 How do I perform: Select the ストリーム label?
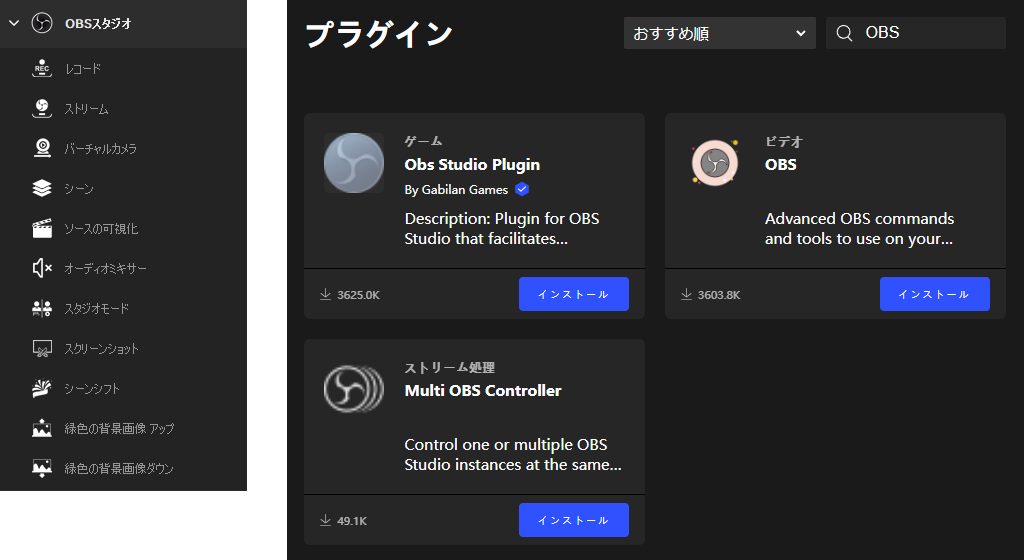point(86,109)
